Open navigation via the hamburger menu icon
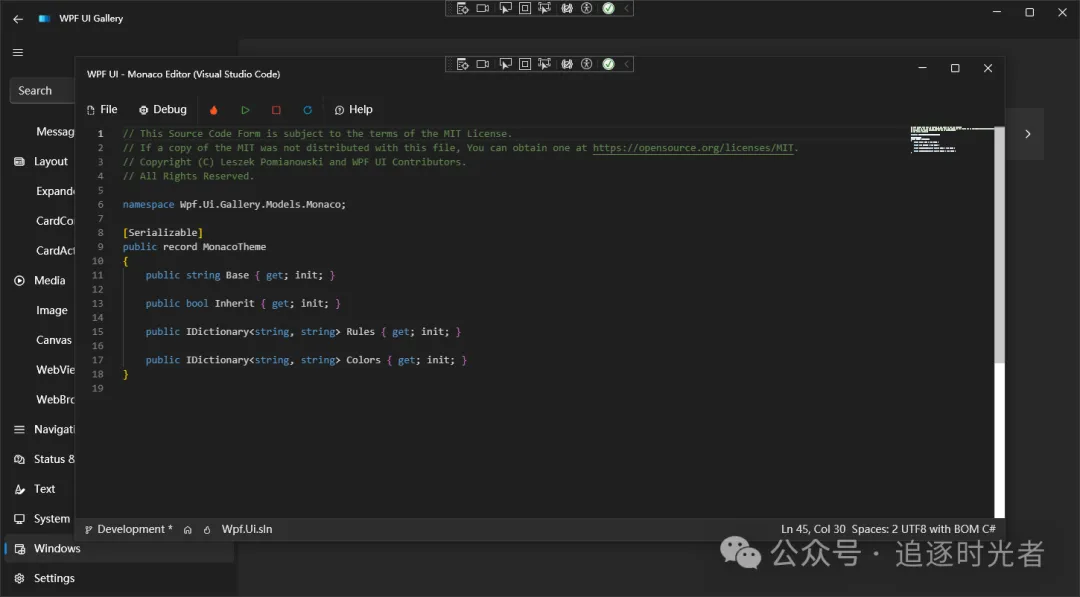 pos(17,52)
